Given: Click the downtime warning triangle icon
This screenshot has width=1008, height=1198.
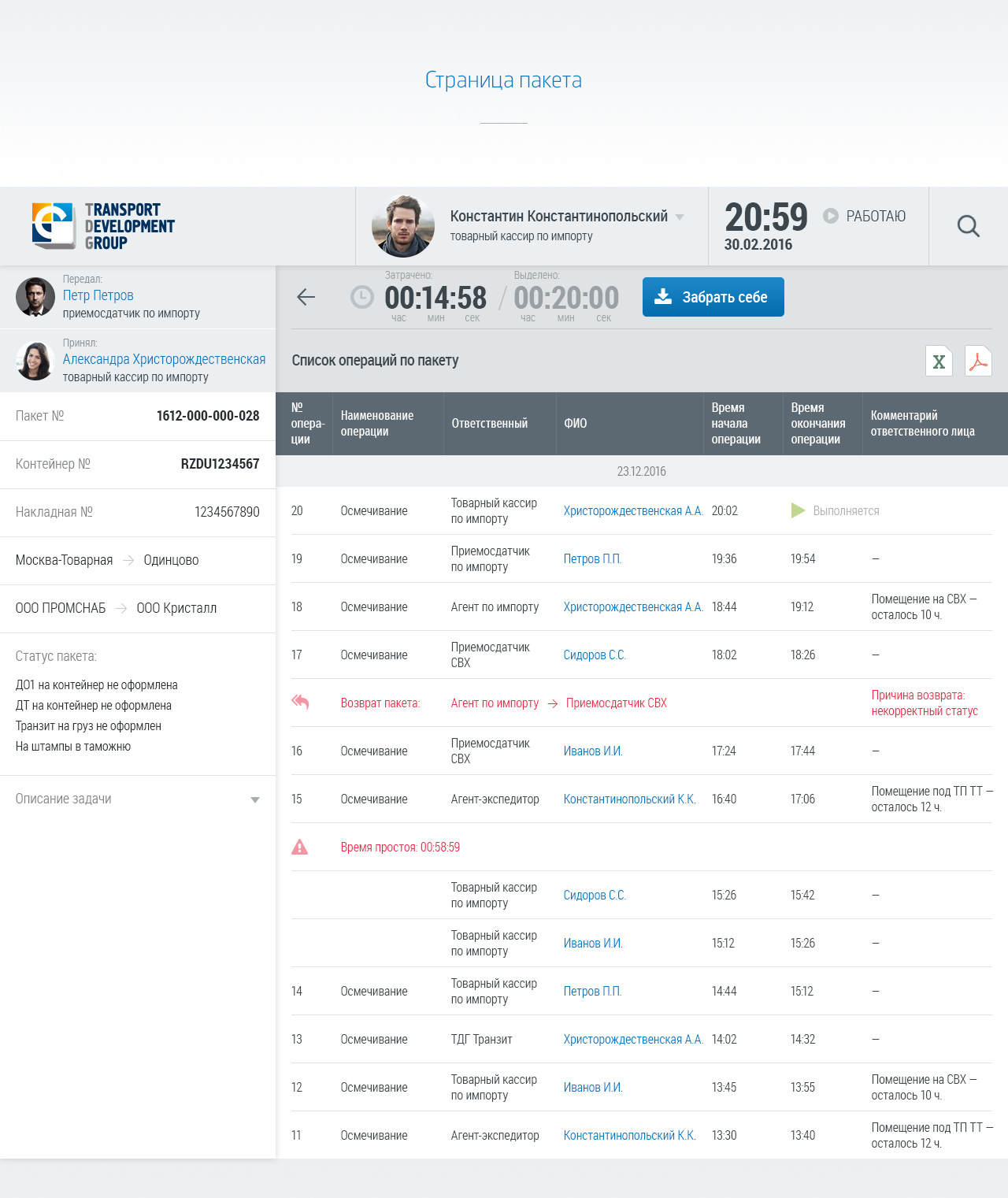Looking at the screenshot, I should (300, 847).
